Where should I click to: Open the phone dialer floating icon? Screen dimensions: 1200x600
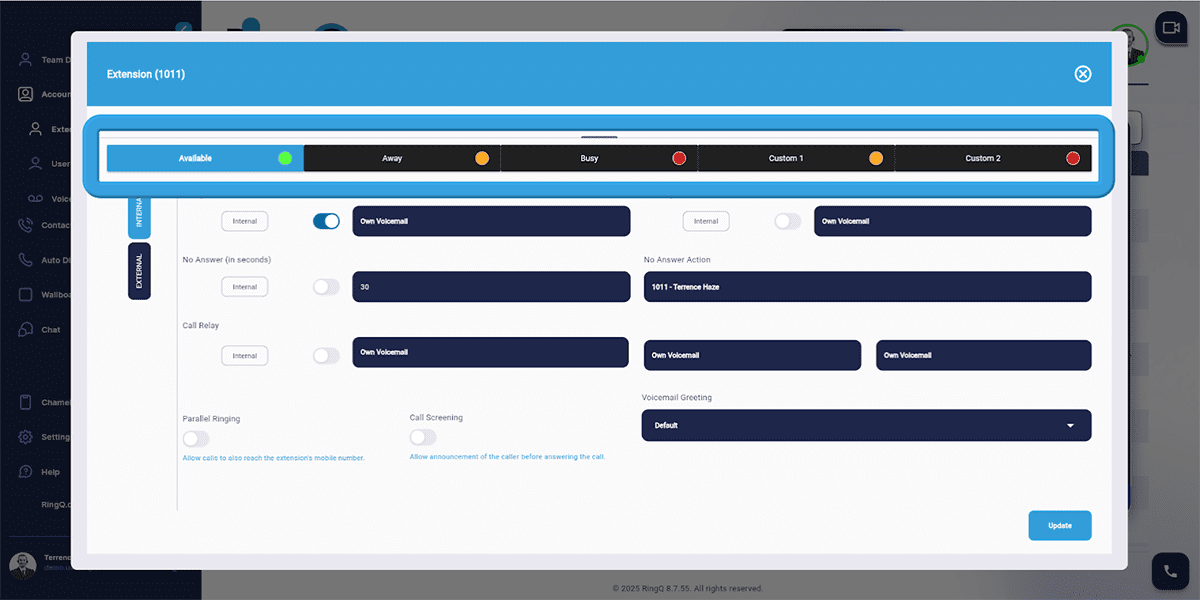[x=1169, y=571]
